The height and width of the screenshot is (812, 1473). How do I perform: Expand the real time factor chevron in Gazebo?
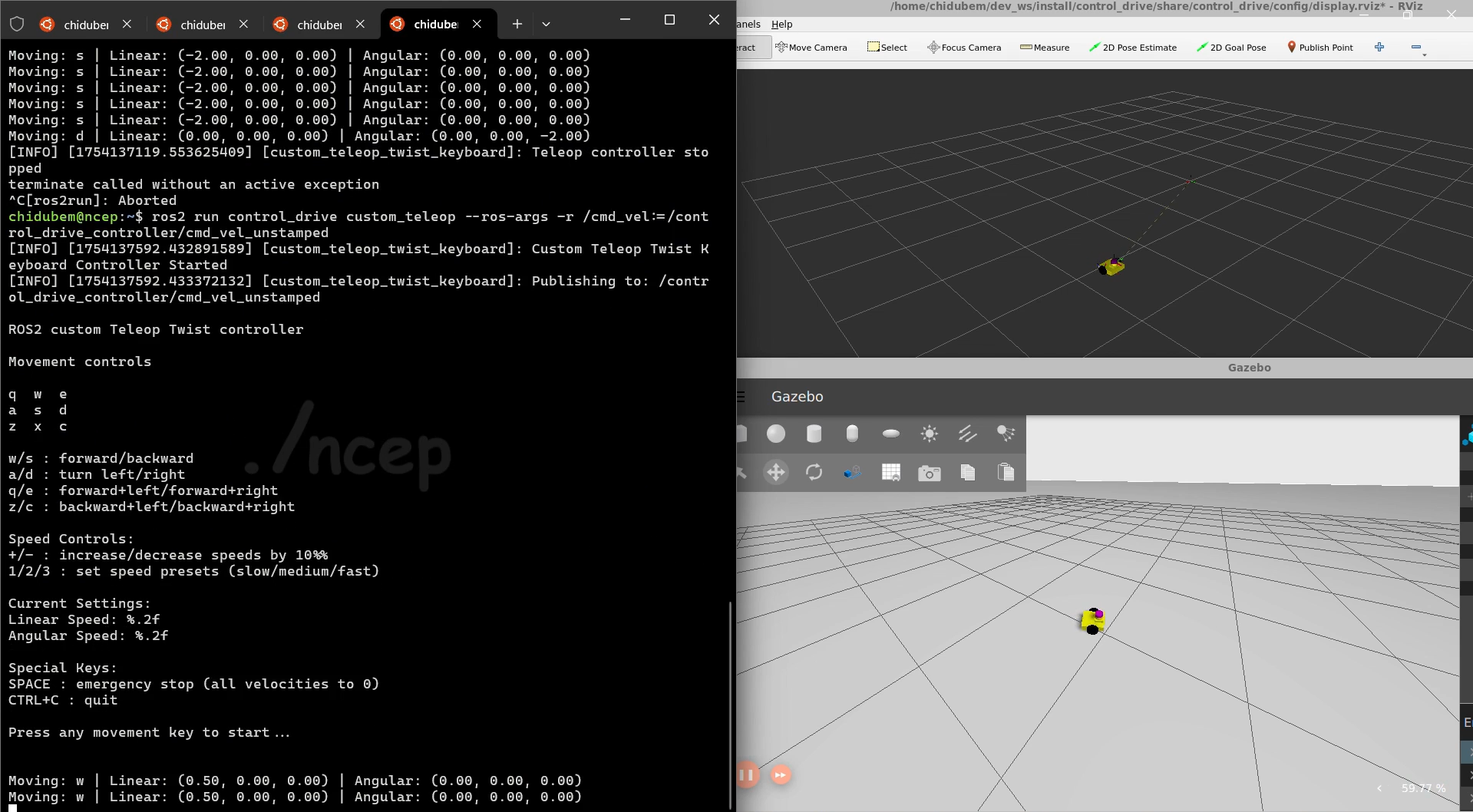[1379, 788]
